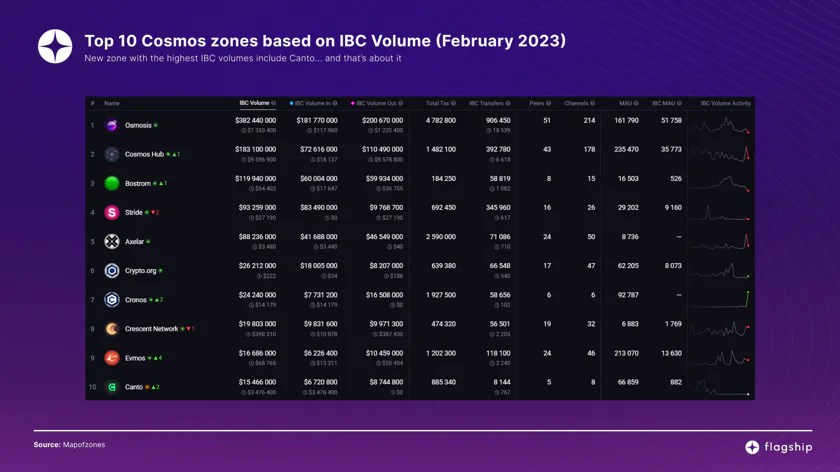Click Crypto.org MAU value 62 205
The image size is (840, 472).
point(626,266)
